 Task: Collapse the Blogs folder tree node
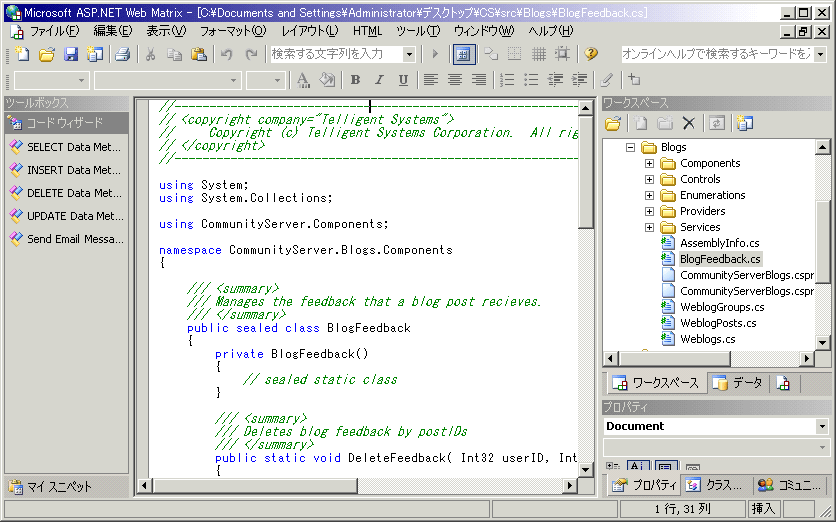pos(630,148)
